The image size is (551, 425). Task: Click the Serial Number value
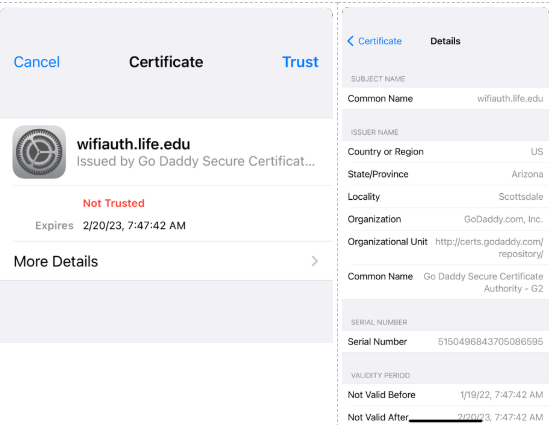click(x=490, y=342)
